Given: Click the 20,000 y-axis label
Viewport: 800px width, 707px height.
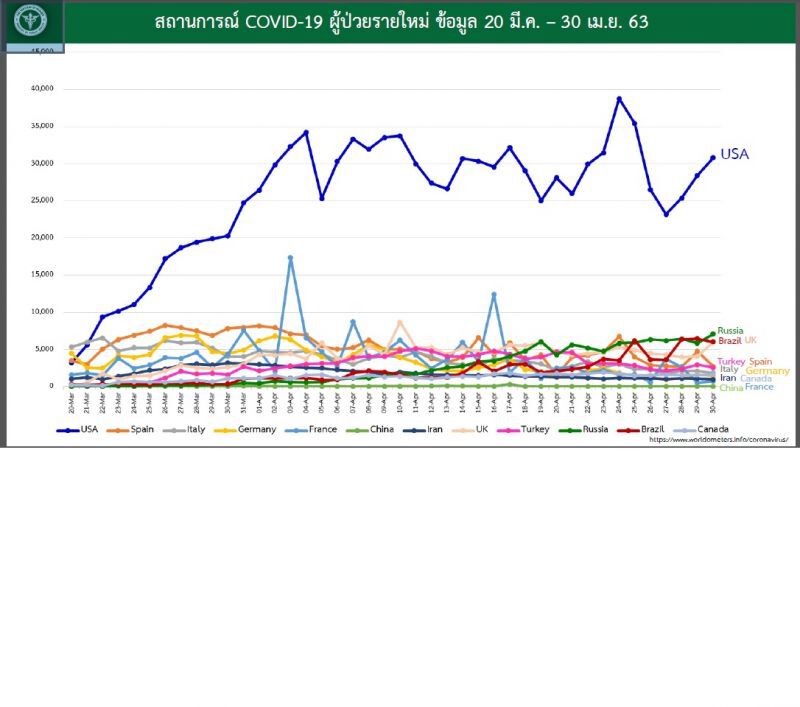Looking at the screenshot, I should [42, 237].
